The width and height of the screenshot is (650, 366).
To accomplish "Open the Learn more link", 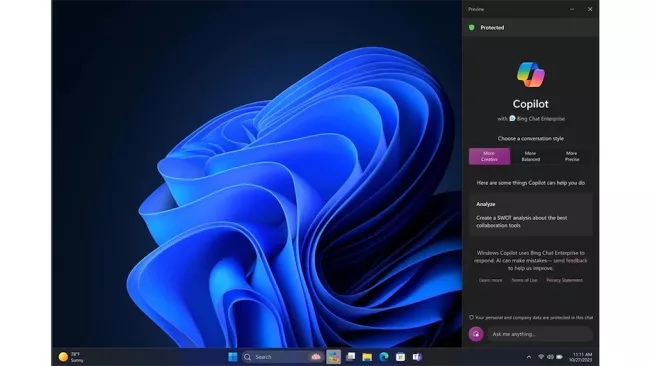I will click(490, 280).
